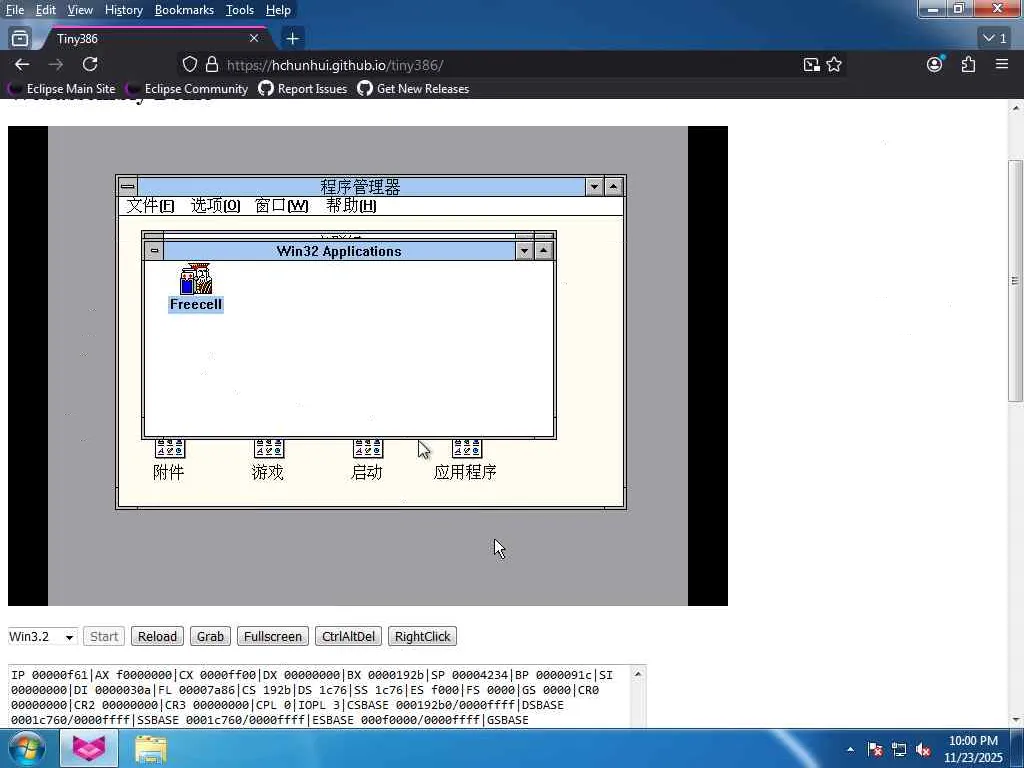Open the Win3.2 system dropdown
This screenshot has height=768, width=1024.
click(x=43, y=637)
